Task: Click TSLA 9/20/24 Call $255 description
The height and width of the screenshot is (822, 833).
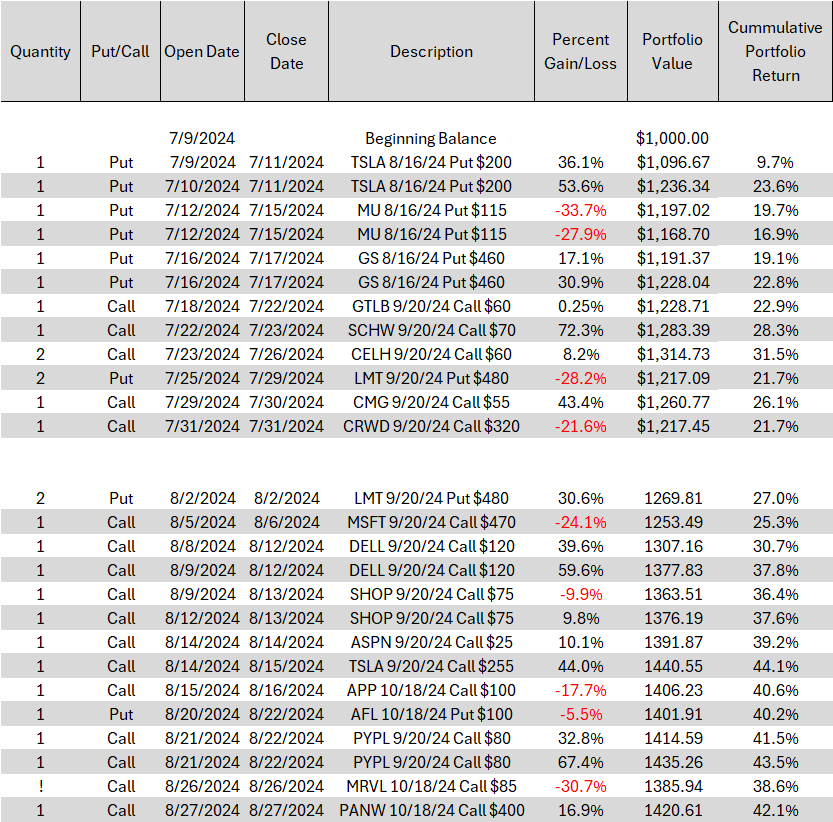Action: coord(431,666)
